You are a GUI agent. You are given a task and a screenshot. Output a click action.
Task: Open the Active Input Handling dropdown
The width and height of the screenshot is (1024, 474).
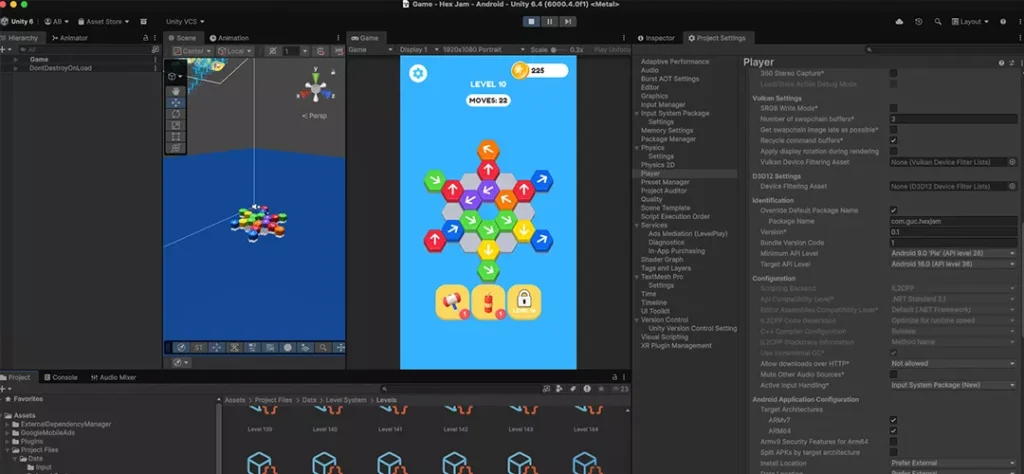(x=953, y=385)
